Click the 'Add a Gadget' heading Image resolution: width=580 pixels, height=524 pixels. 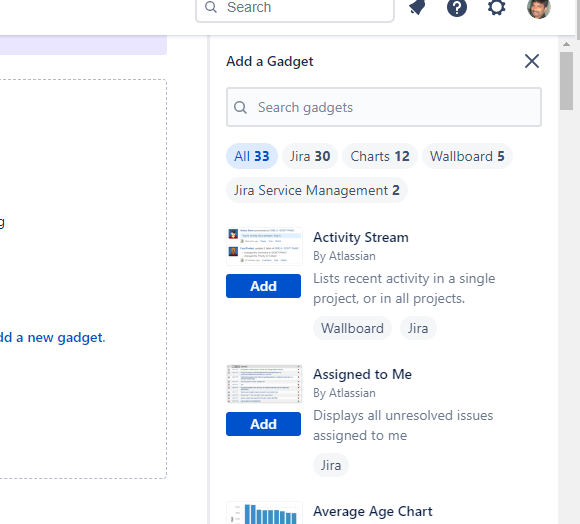tap(270, 61)
